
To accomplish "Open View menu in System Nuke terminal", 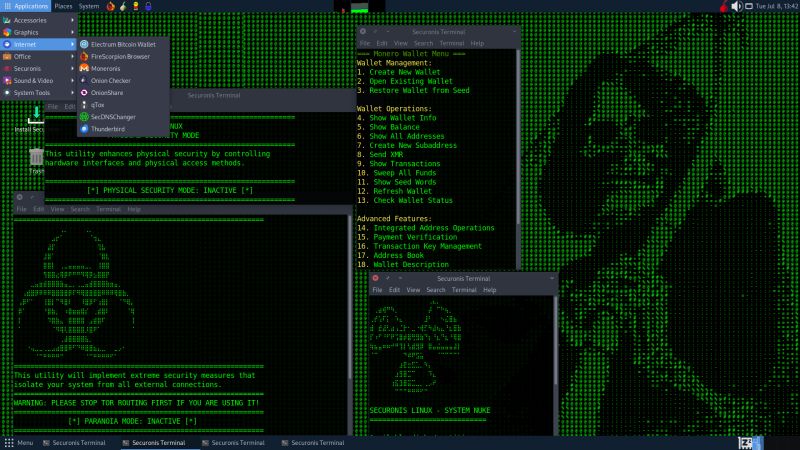I will point(413,290).
